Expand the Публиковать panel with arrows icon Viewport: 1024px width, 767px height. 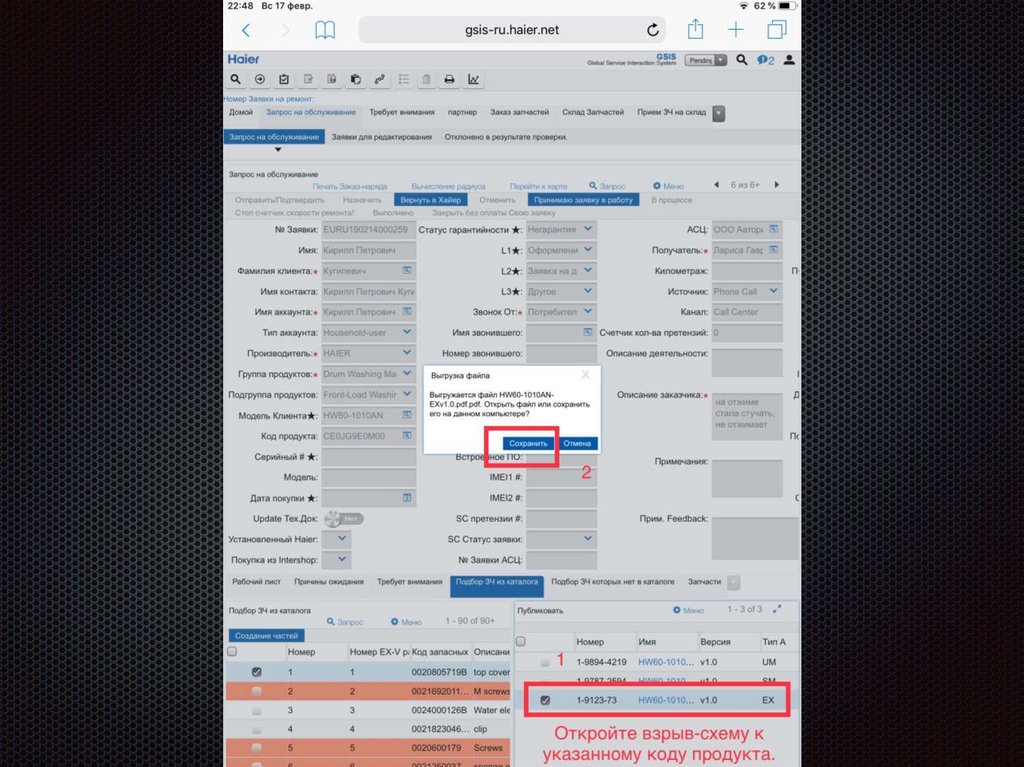coord(776,610)
